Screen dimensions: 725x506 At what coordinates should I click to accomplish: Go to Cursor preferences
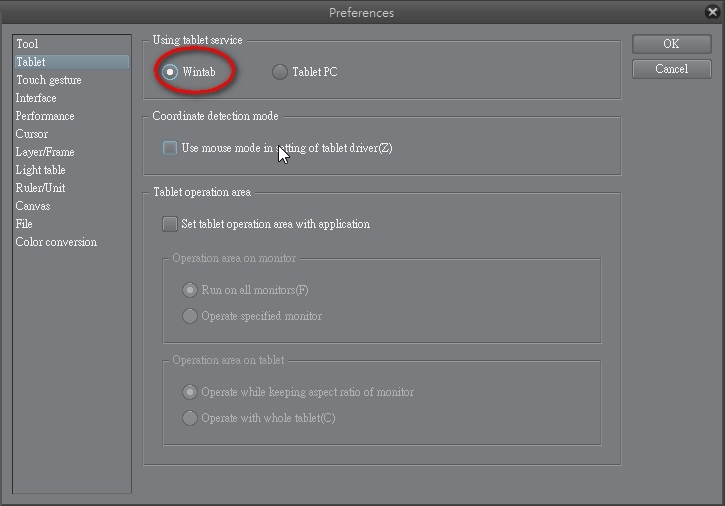click(32, 134)
